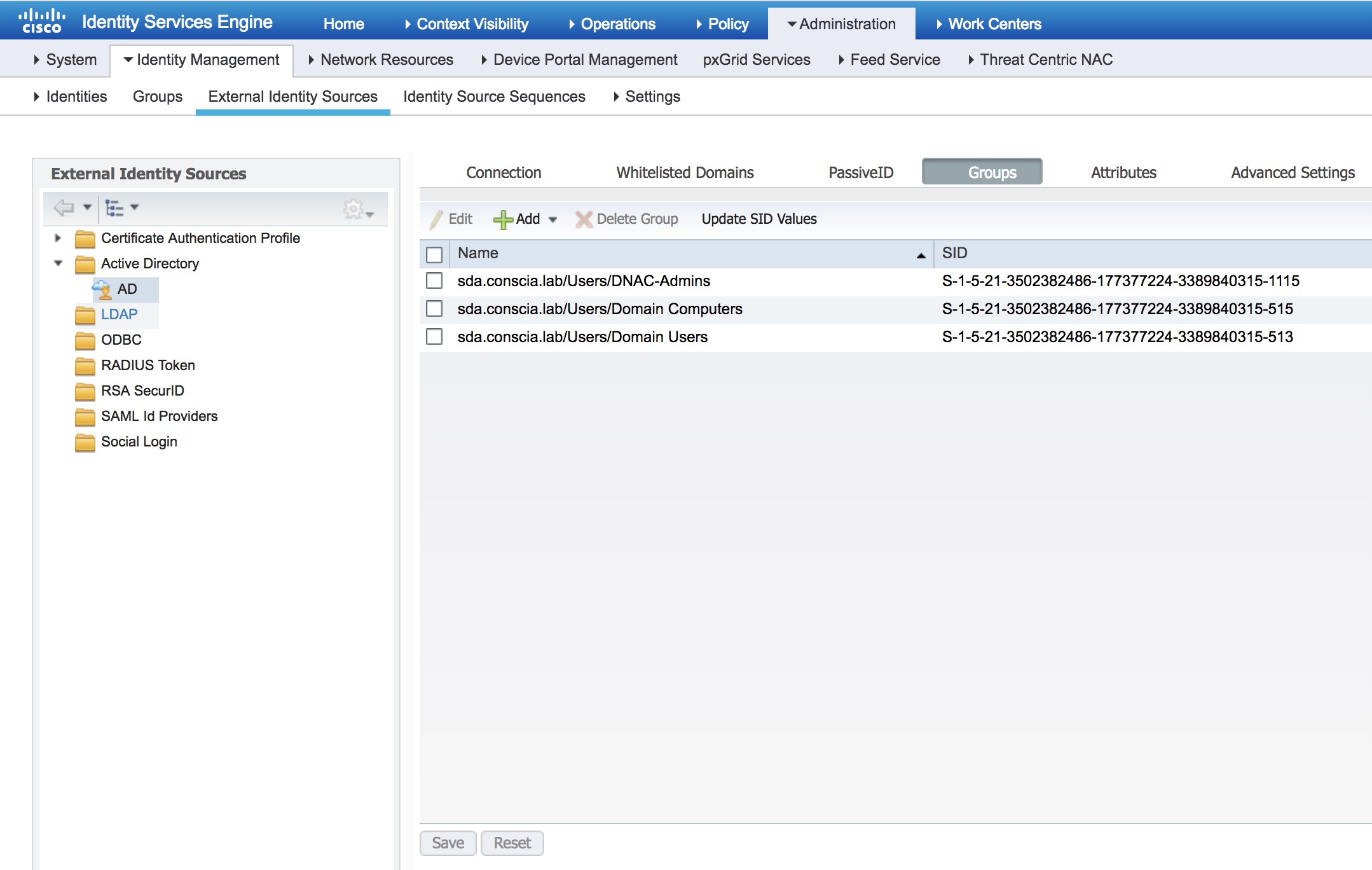Open Network Resources submenu
The image size is (1372, 870).
click(381, 60)
